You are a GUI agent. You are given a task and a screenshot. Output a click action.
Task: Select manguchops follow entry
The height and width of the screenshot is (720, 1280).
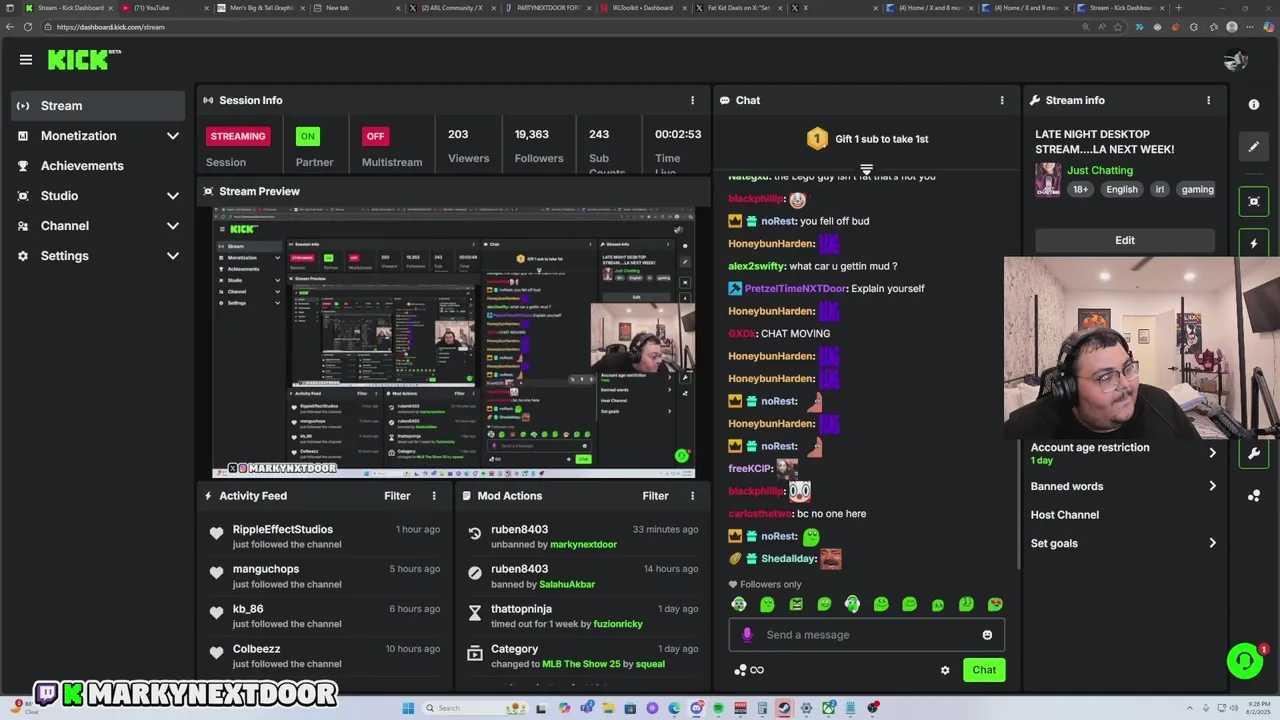pyautogui.click(x=324, y=576)
